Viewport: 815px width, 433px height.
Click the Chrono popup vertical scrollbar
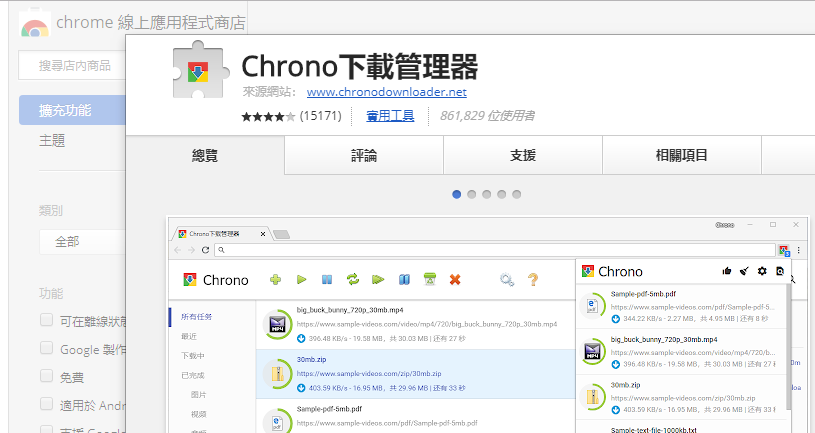(788, 347)
